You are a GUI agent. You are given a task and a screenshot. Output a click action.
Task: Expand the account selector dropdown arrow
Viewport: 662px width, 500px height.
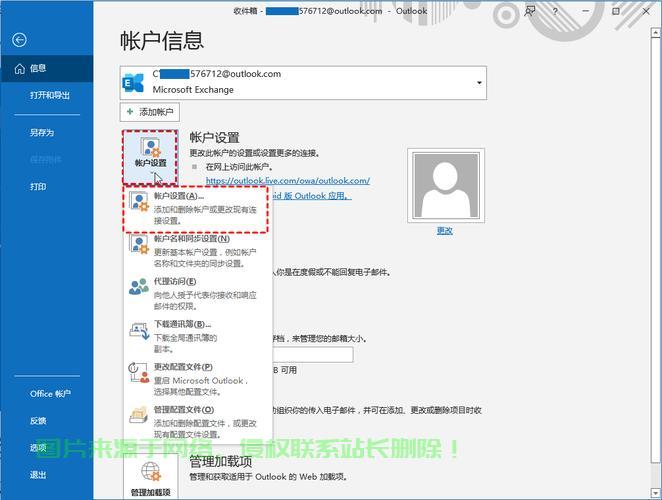479,83
